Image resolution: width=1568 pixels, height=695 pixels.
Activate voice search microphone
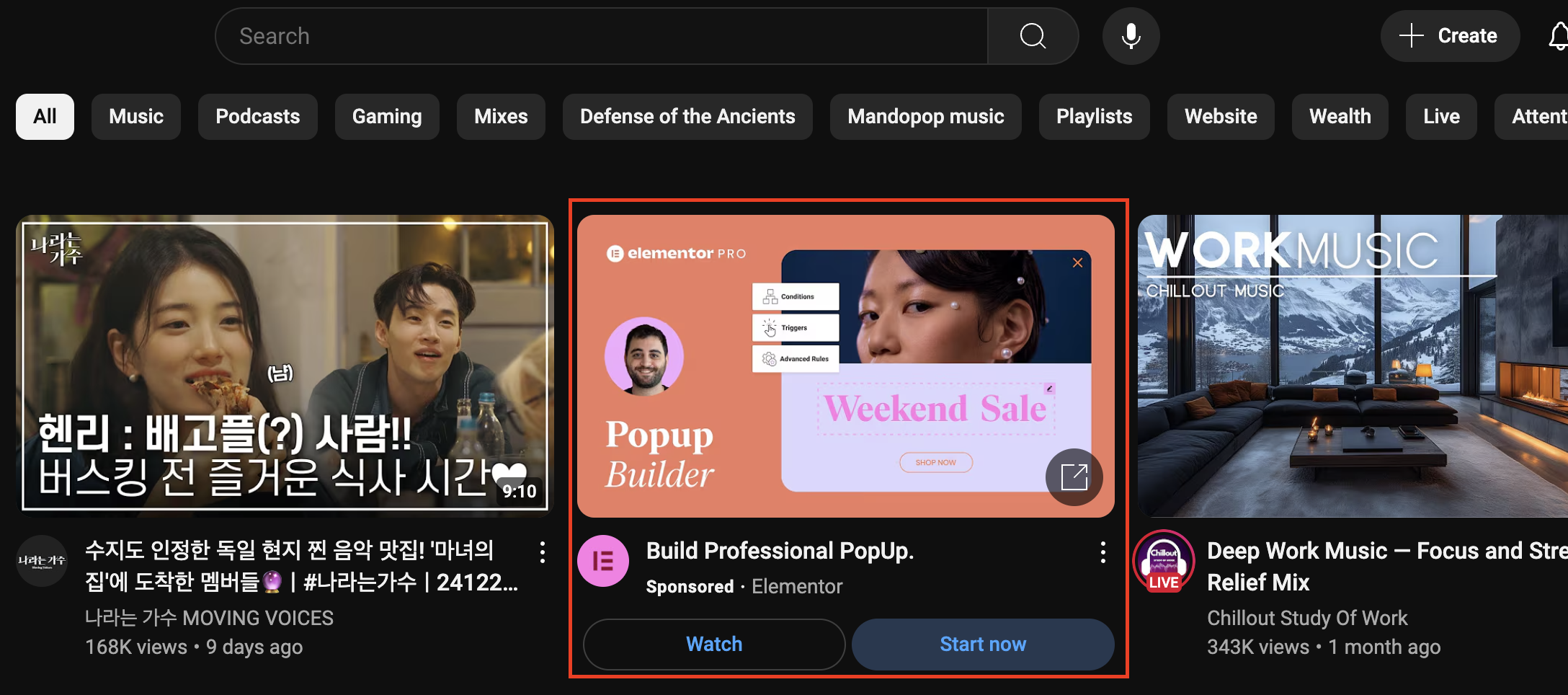[x=1131, y=36]
